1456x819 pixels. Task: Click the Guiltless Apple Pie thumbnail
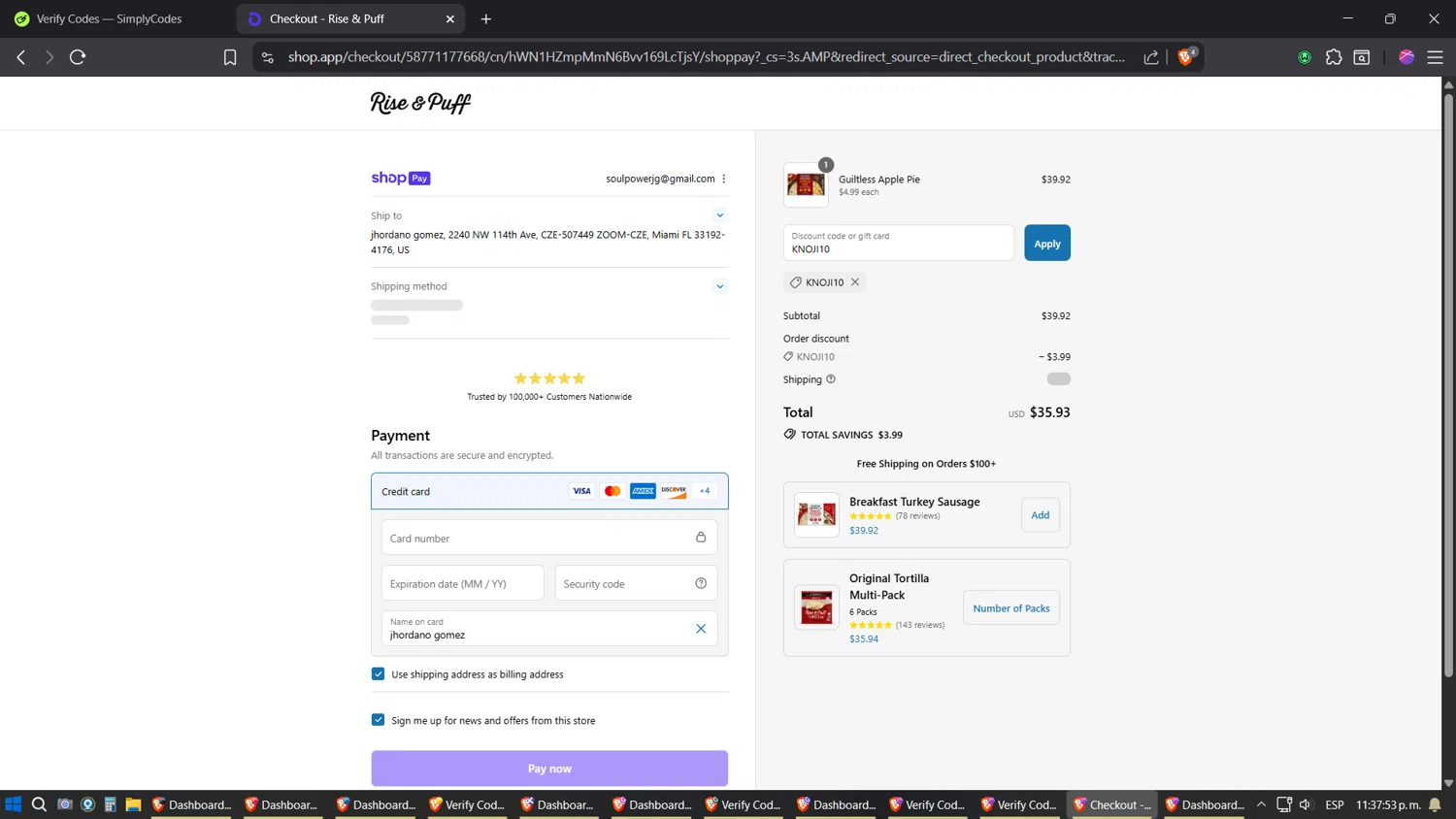tap(806, 184)
